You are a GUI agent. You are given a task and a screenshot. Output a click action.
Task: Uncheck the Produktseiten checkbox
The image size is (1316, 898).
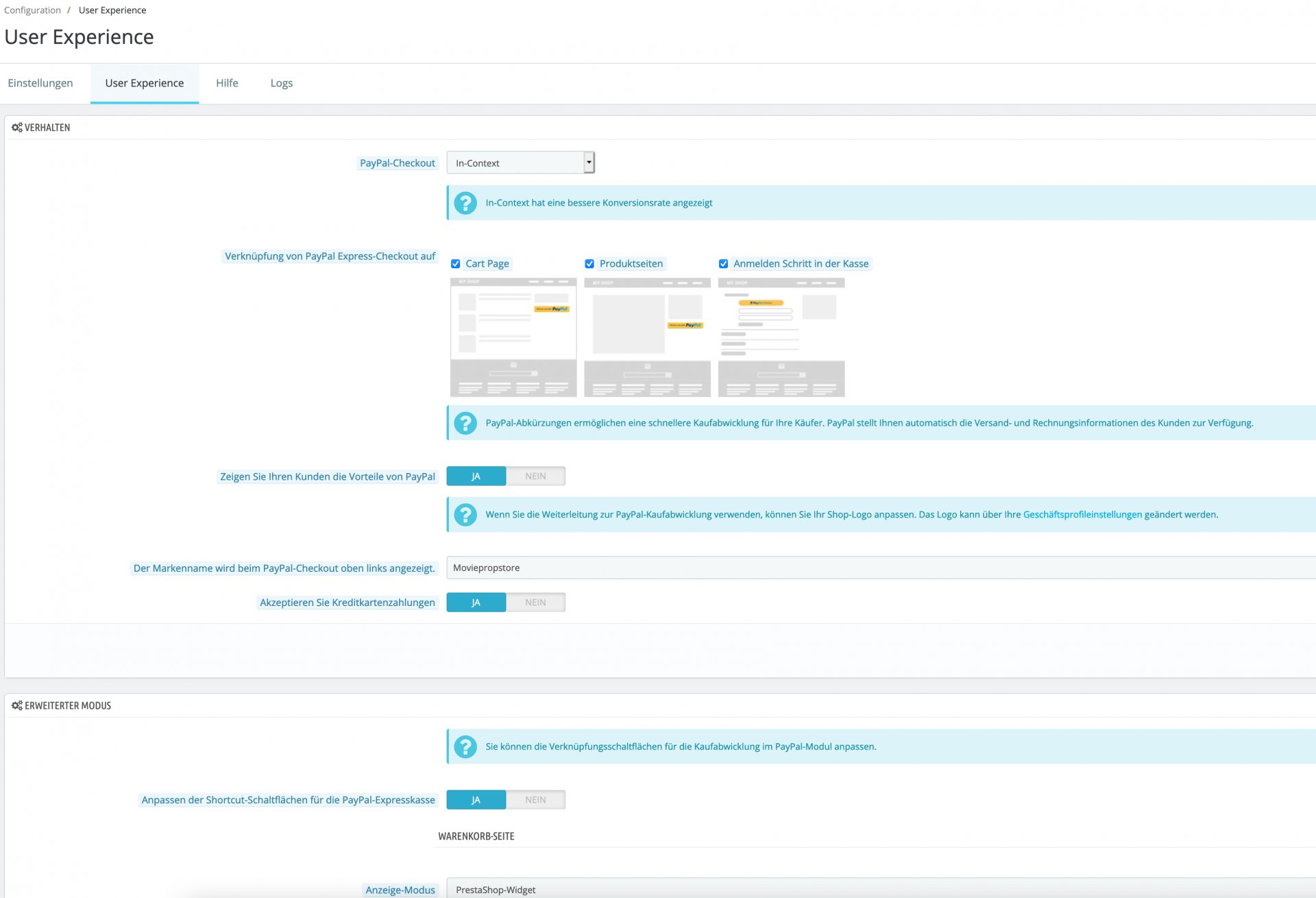click(x=589, y=264)
